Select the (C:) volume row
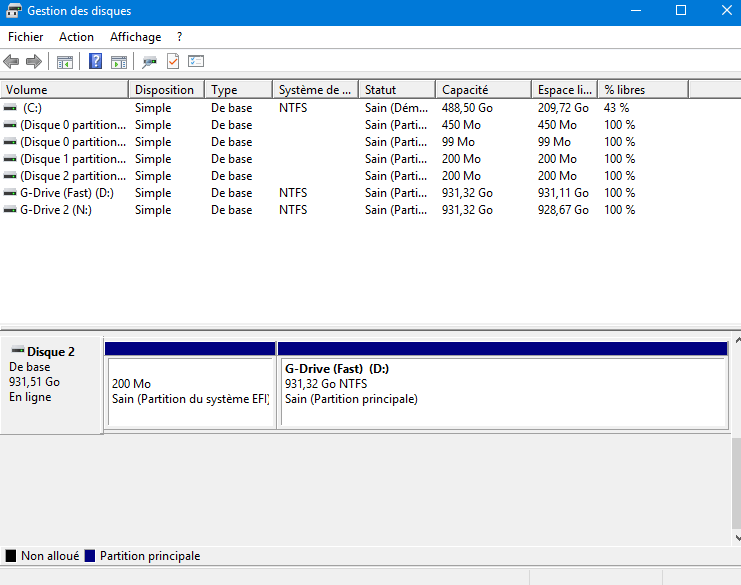741x585 pixels. (32, 108)
